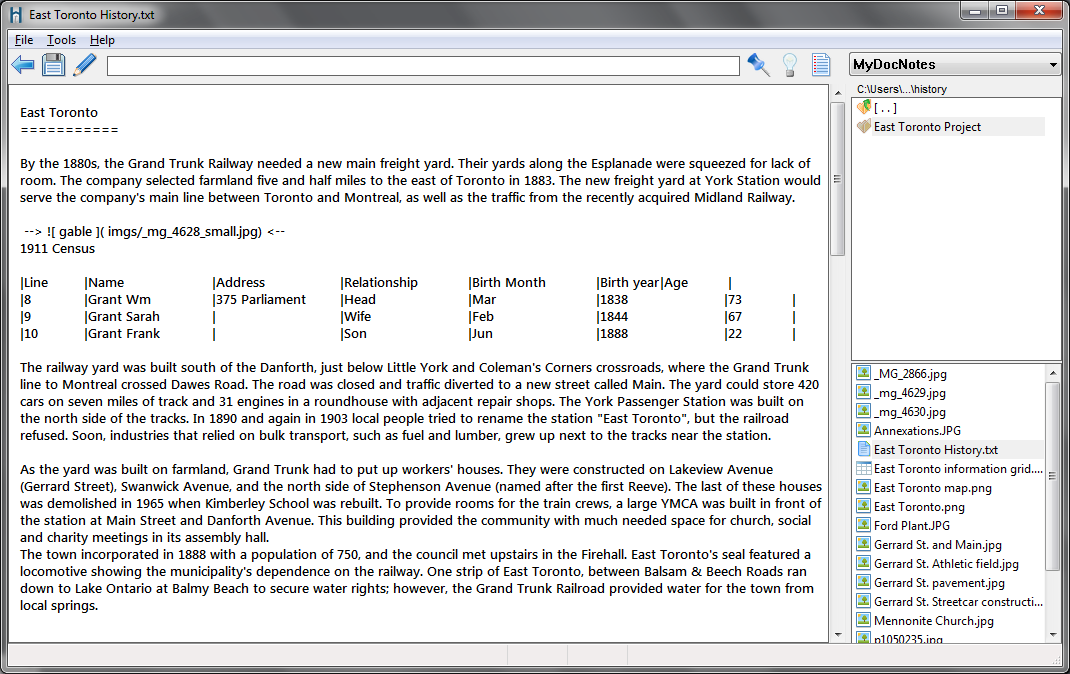Image resolution: width=1070 pixels, height=674 pixels.
Task: Click the Grant Frank name cell
Action: click(x=124, y=334)
